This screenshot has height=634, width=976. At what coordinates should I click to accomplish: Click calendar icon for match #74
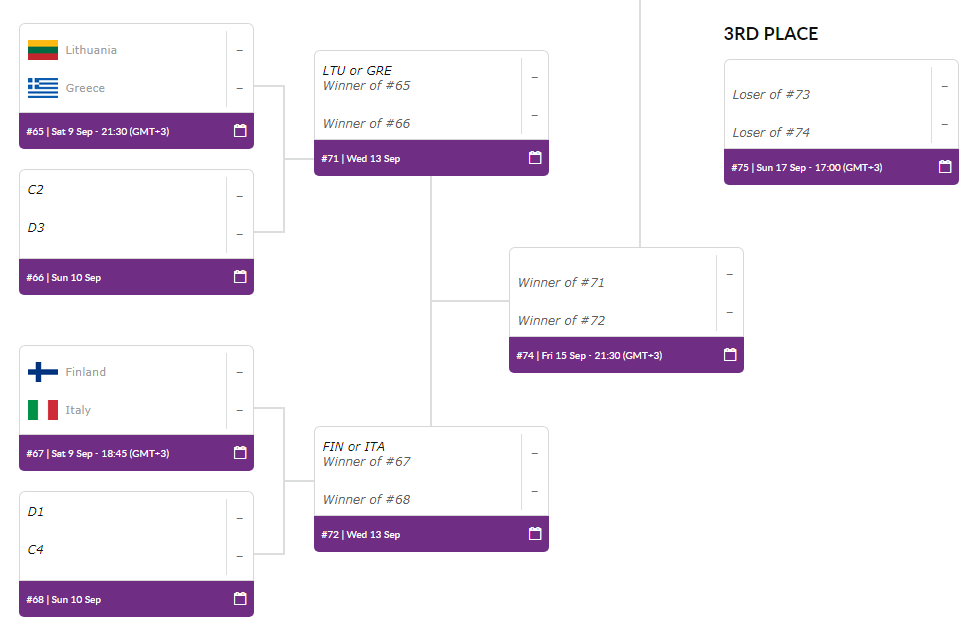click(x=730, y=355)
